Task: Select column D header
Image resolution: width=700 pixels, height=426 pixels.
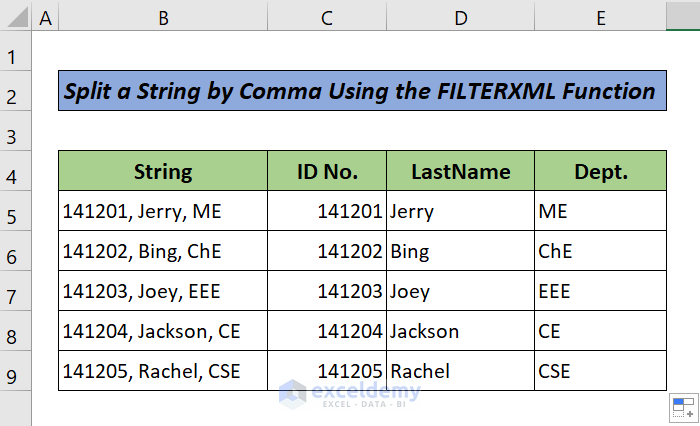Action: tap(460, 17)
